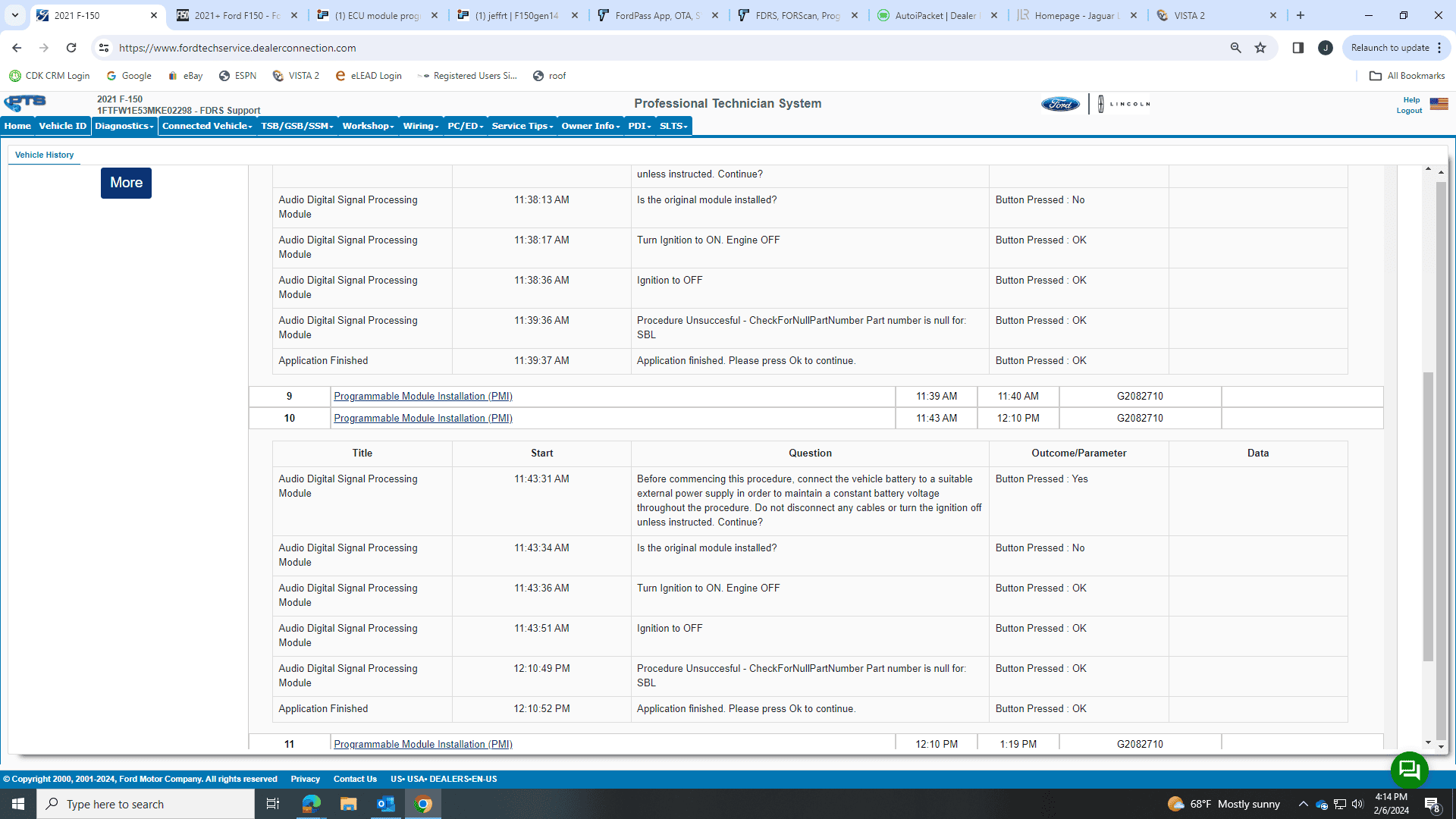This screenshot has width=1456, height=819.
Task: Click the US flag language icon
Action: pyautogui.click(x=1439, y=104)
